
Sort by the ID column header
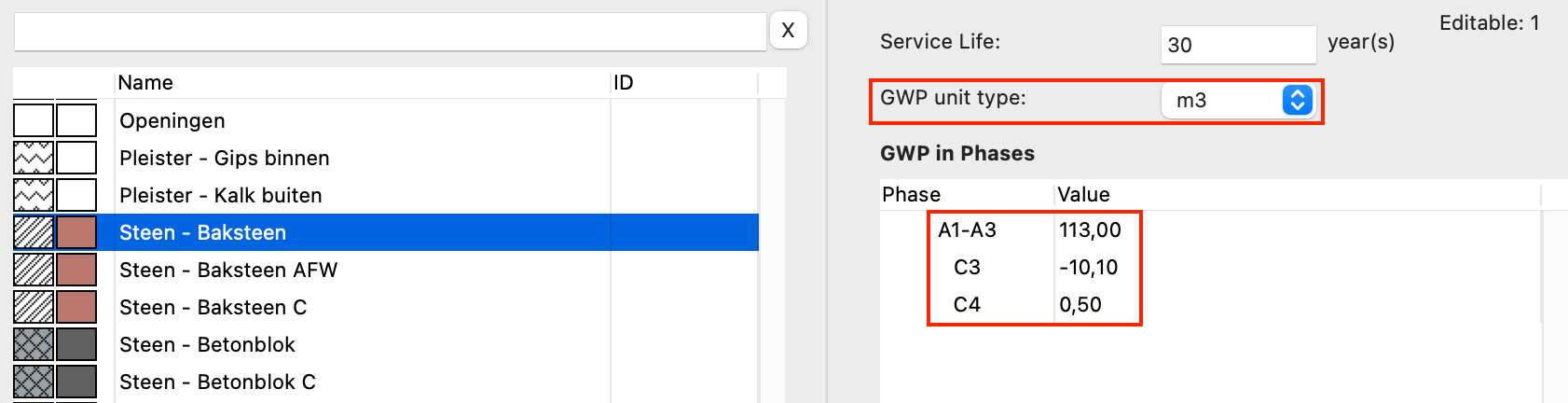point(683,82)
